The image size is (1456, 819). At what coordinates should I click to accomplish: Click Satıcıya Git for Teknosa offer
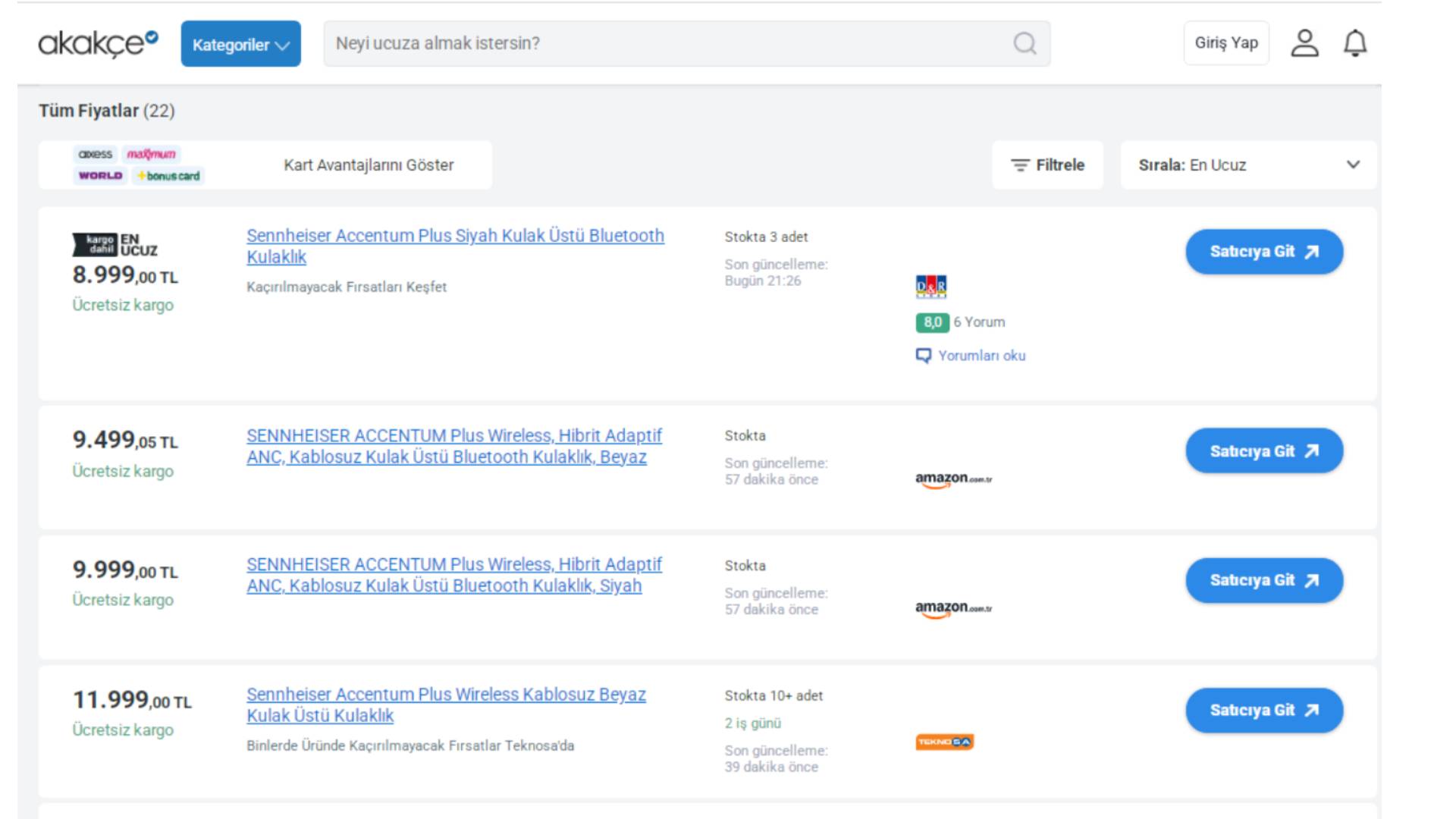click(x=1264, y=711)
